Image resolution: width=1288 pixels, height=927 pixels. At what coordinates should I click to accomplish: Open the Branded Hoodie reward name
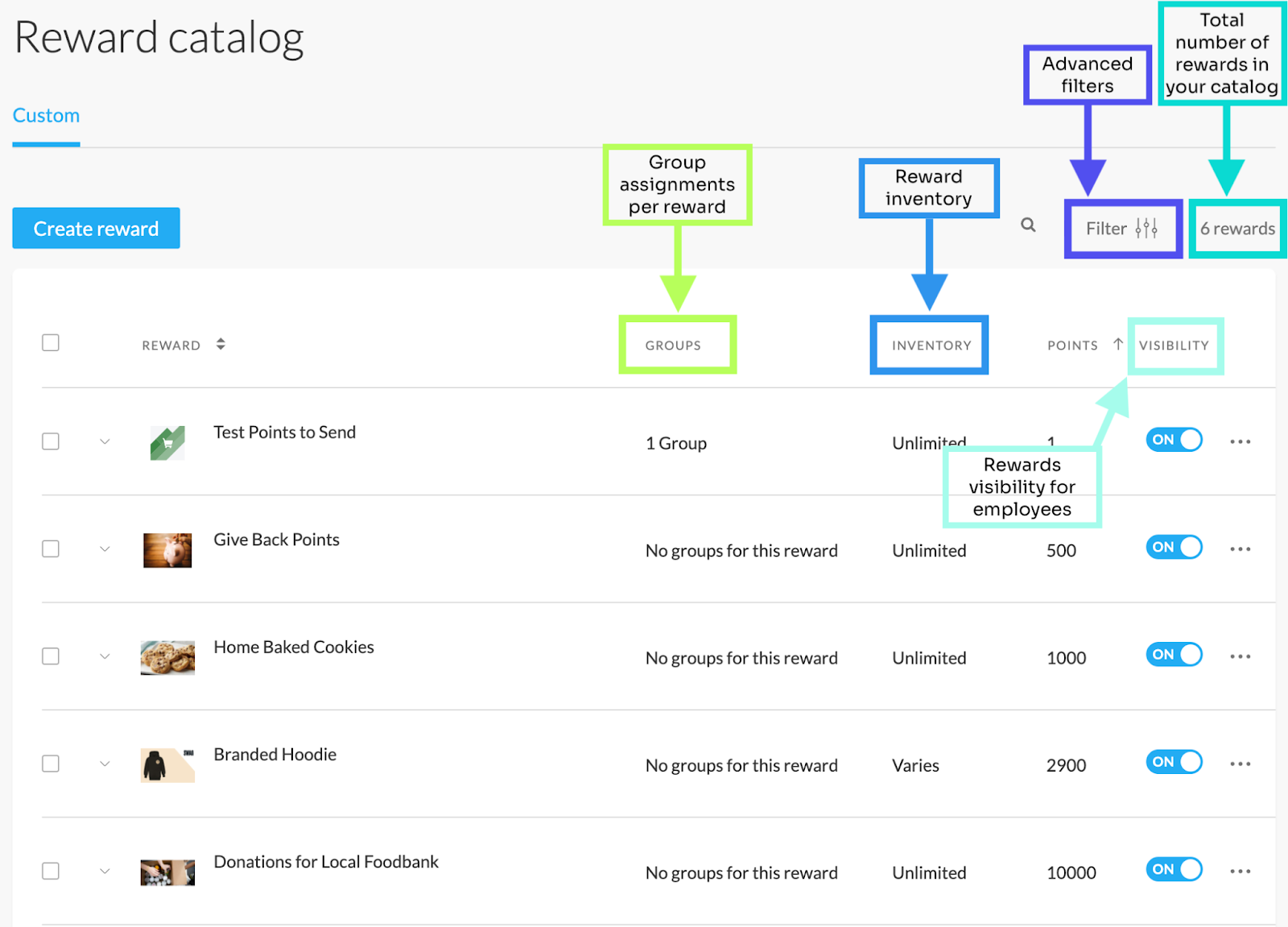click(275, 755)
